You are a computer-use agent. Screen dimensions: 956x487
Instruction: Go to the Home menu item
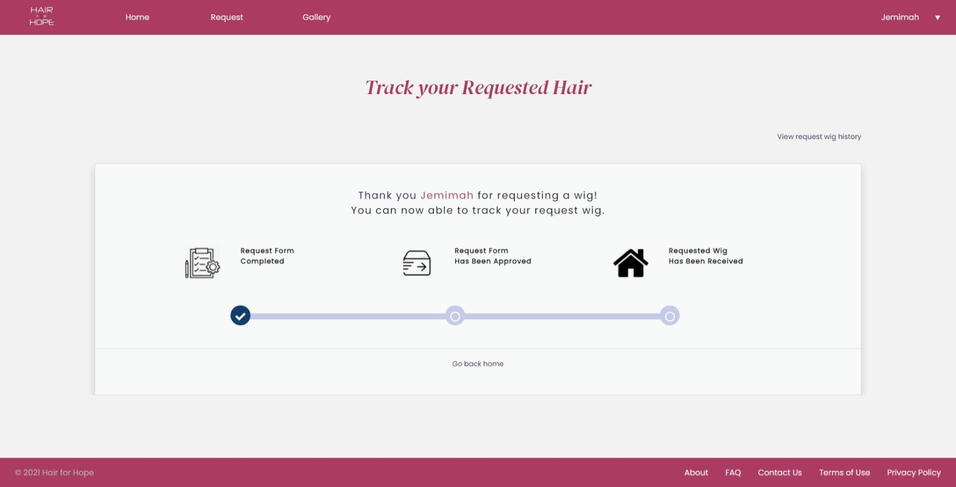(137, 17)
